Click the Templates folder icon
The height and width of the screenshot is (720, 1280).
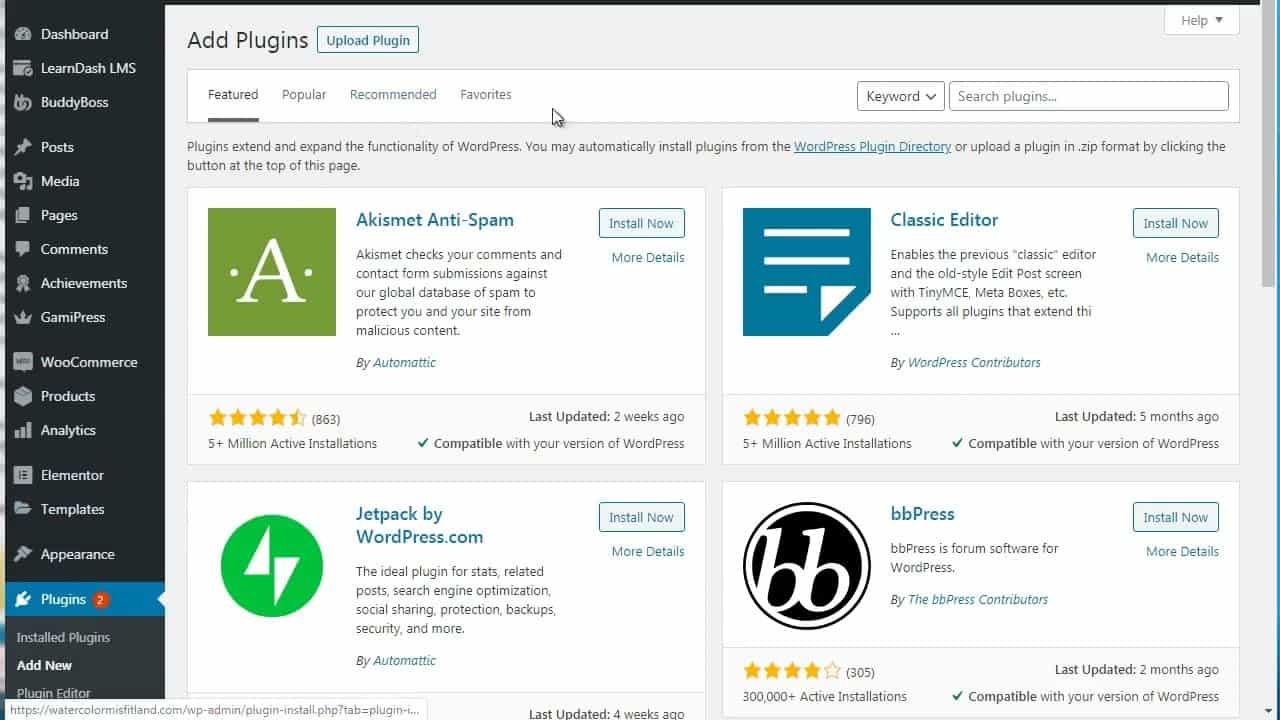click(23, 509)
